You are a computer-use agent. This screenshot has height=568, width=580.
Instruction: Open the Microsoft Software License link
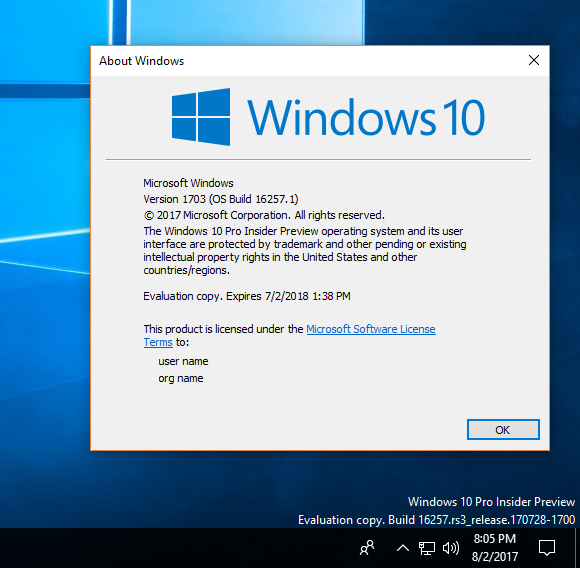371,329
